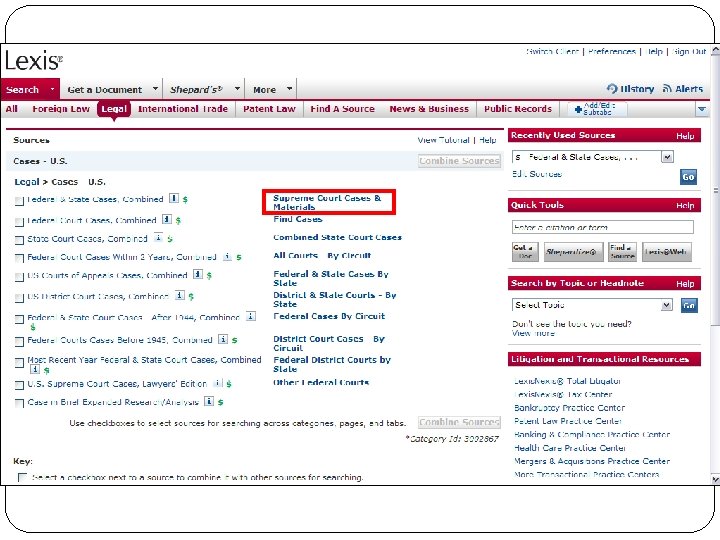Check Federal & State Cases, Combined checkbox
This screenshot has width=720, height=540.
point(19,201)
